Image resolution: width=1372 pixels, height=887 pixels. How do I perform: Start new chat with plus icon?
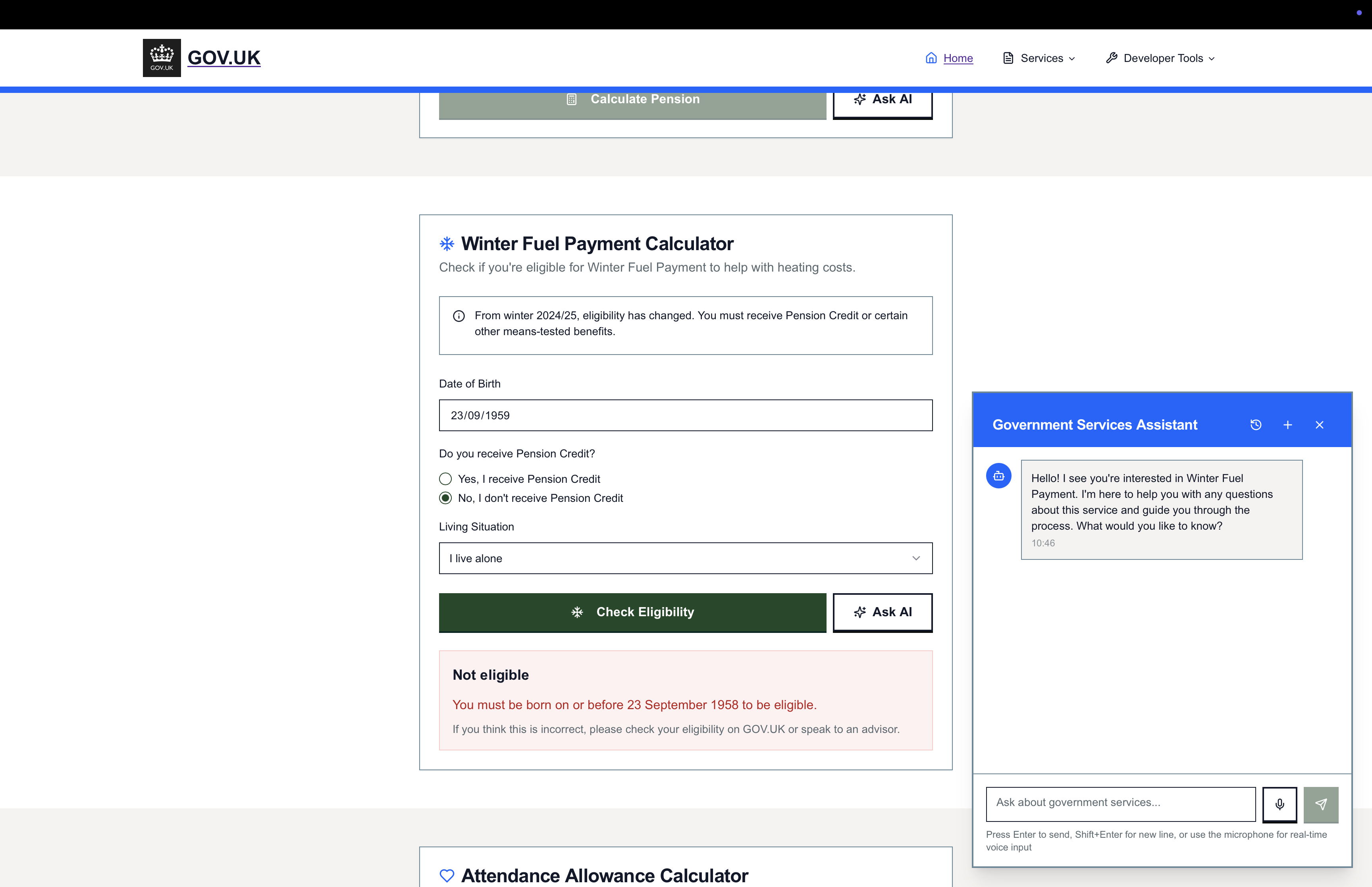click(x=1288, y=425)
